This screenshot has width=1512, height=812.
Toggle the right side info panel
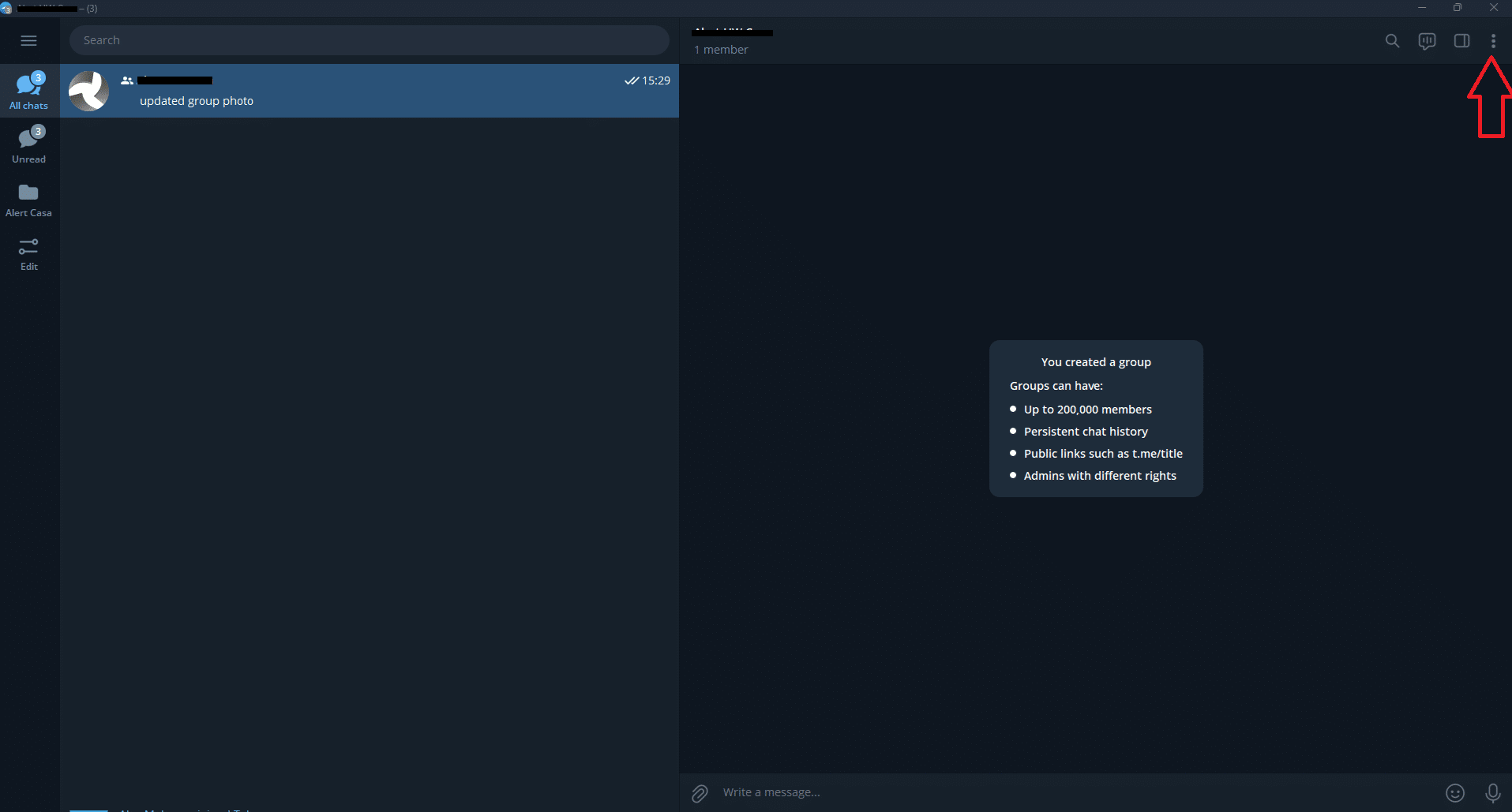tap(1461, 41)
